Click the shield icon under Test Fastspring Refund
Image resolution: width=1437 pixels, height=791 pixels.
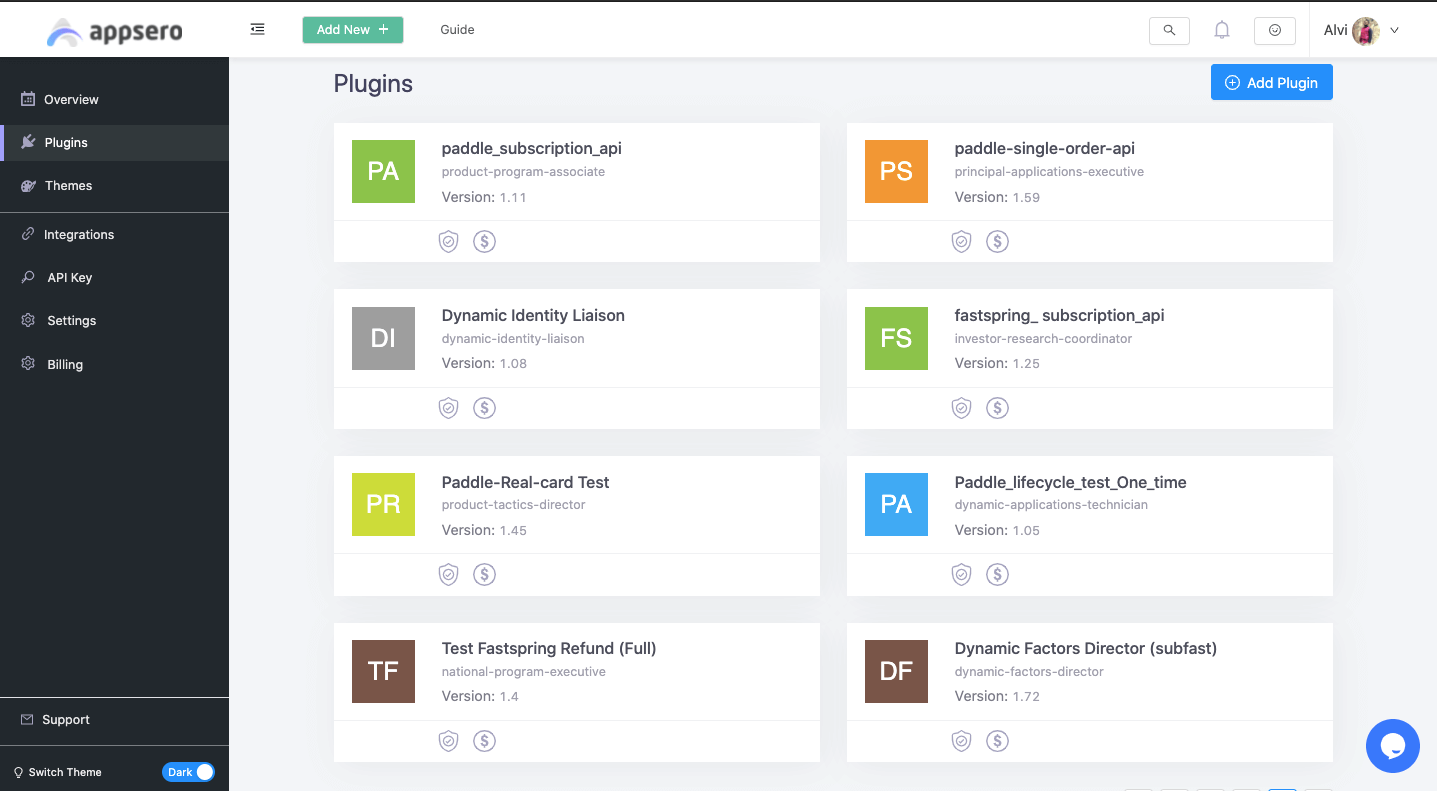(449, 741)
